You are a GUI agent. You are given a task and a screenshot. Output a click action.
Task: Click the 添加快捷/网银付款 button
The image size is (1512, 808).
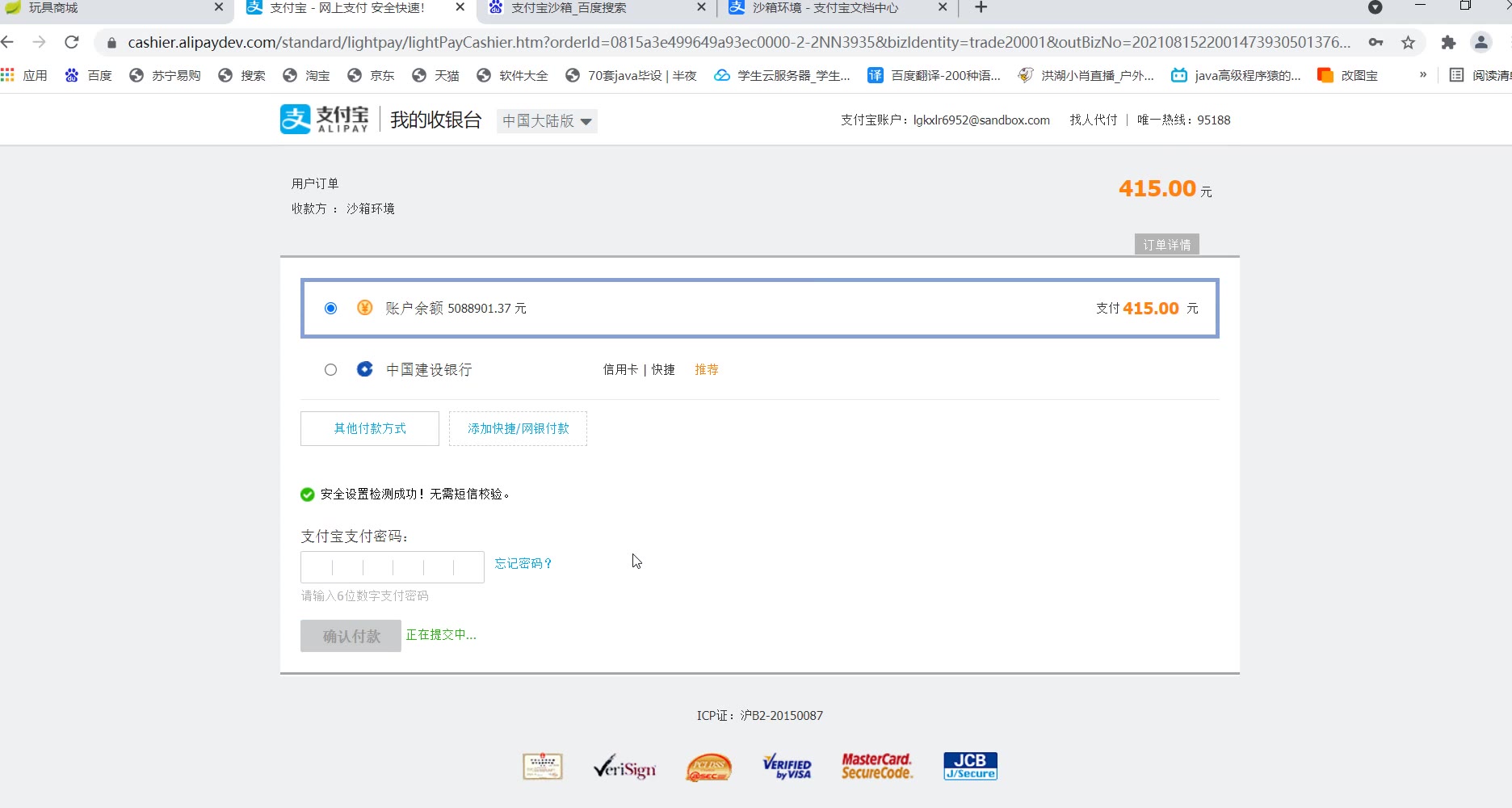click(x=518, y=428)
